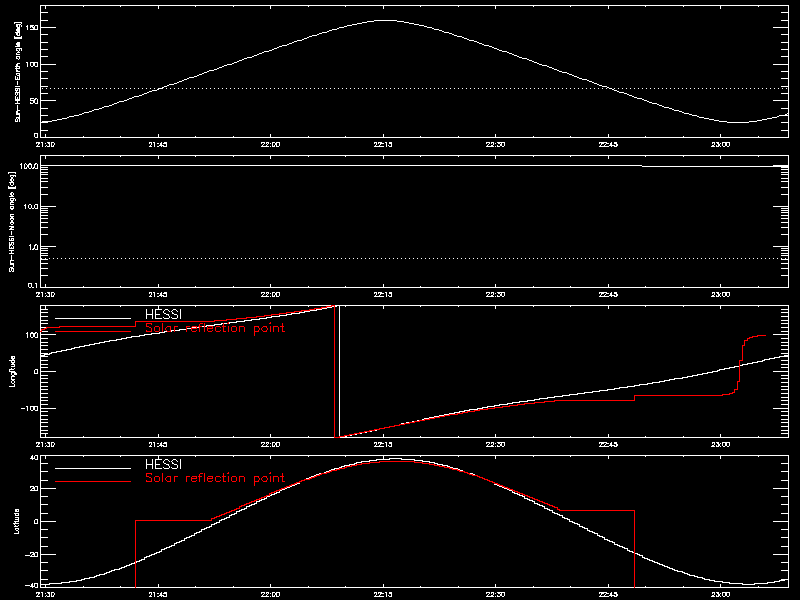Select white HESSI legend line in Longitude panel

[93, 318]
